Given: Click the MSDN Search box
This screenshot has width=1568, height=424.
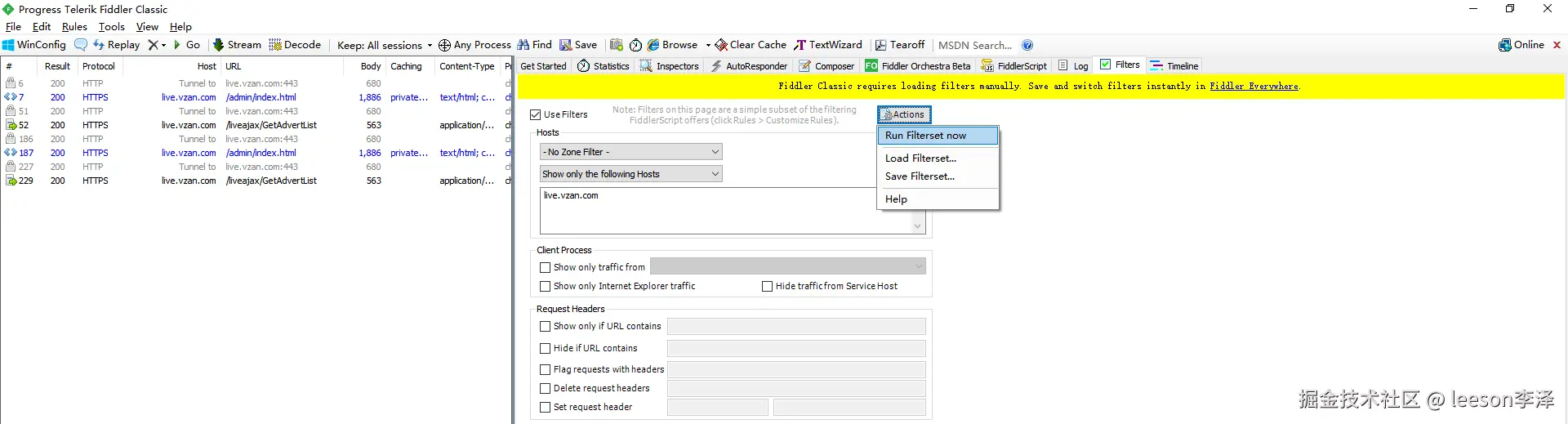Looking at the screenshot, I should [974, 45].
